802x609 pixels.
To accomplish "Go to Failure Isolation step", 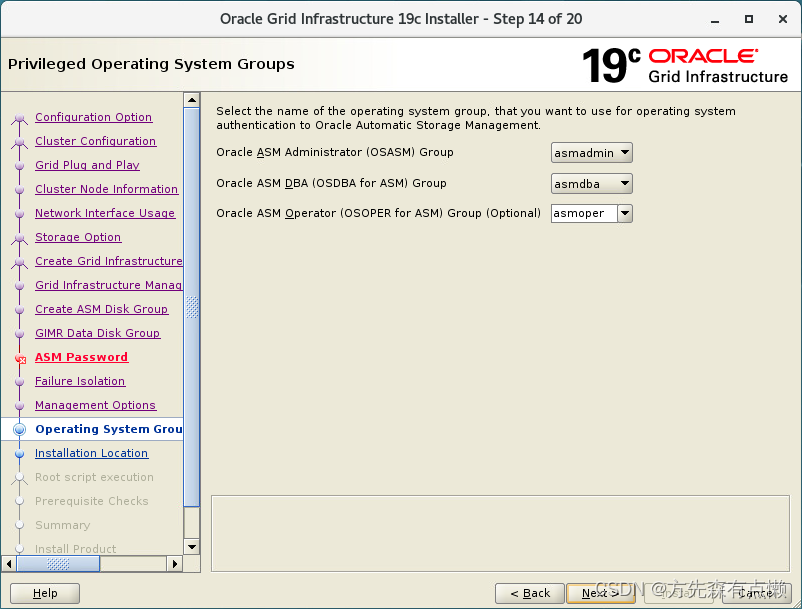I will tap(80, 381).
